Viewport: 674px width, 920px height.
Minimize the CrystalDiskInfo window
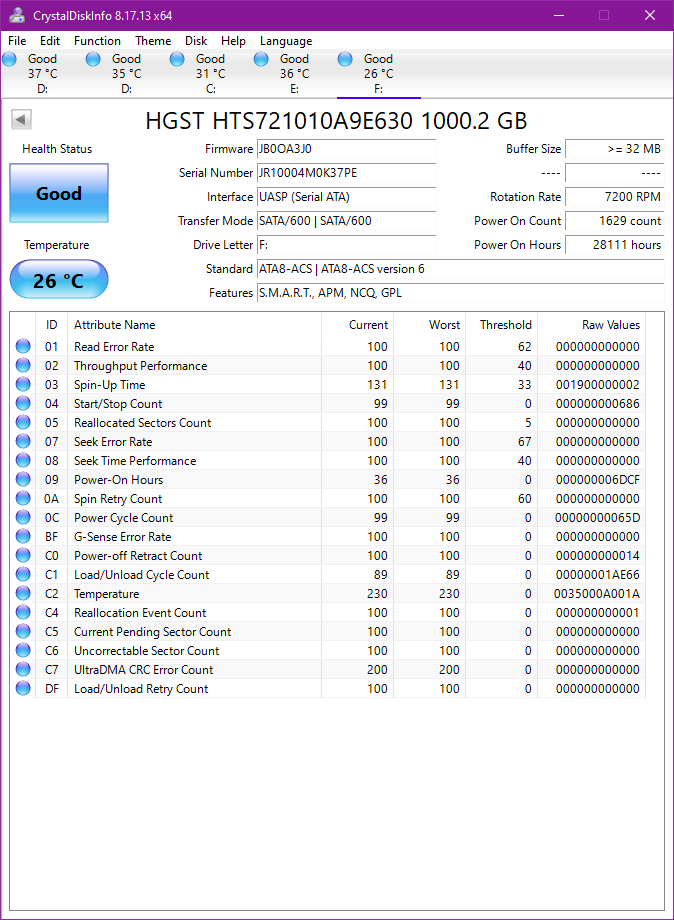point(559,15)
